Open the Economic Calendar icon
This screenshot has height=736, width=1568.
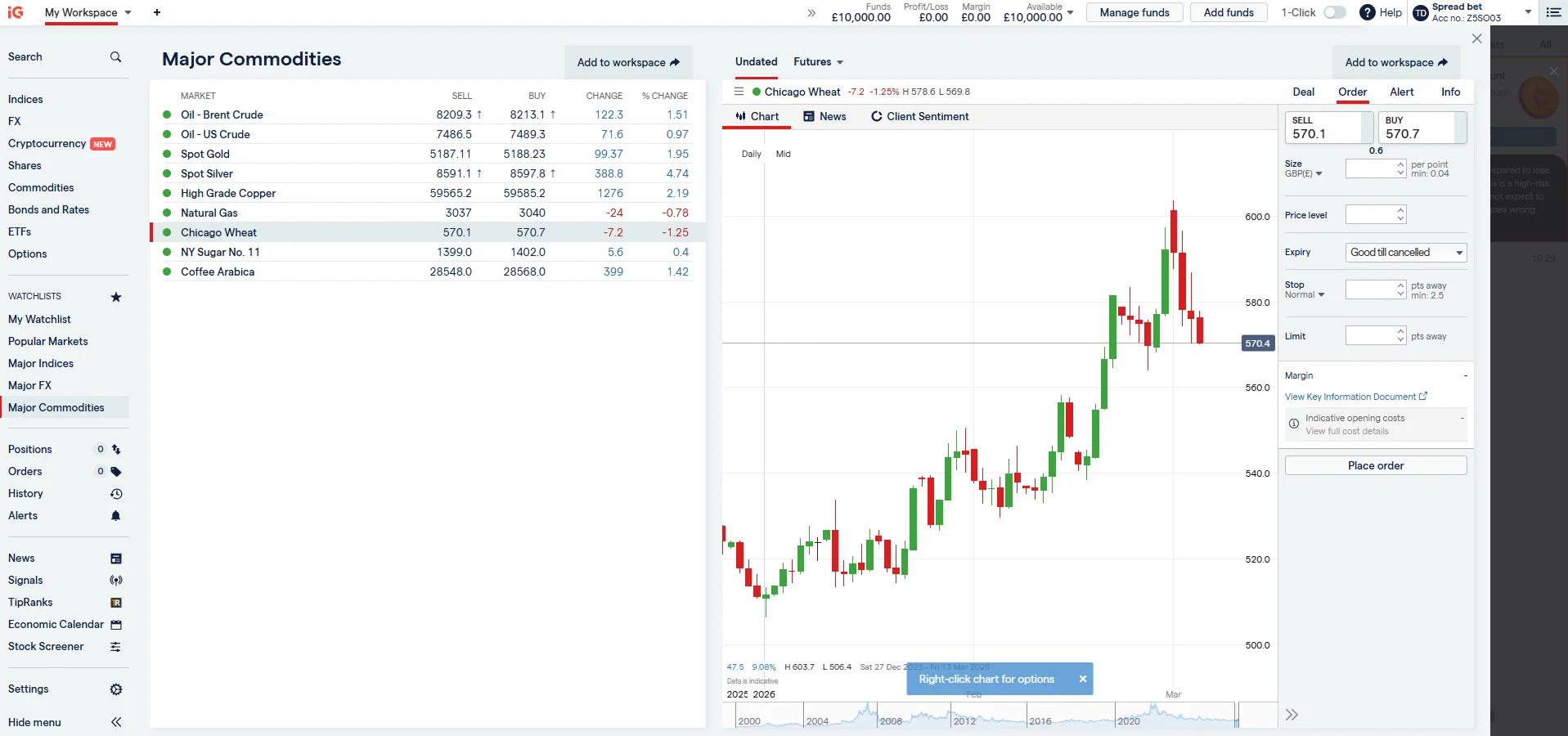click(x=115, y=625)
